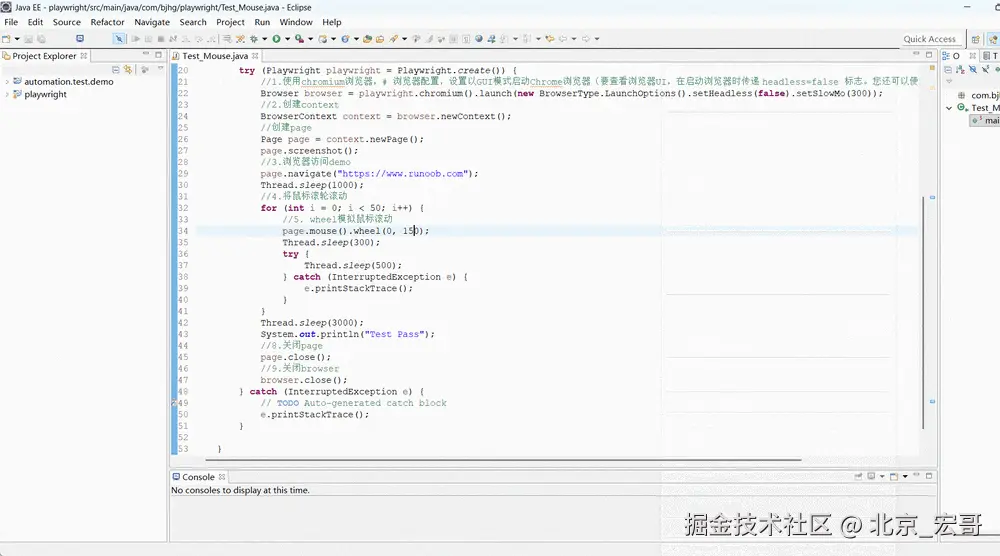Close the Console view
1000x556 pixels.
pos(222,477)
